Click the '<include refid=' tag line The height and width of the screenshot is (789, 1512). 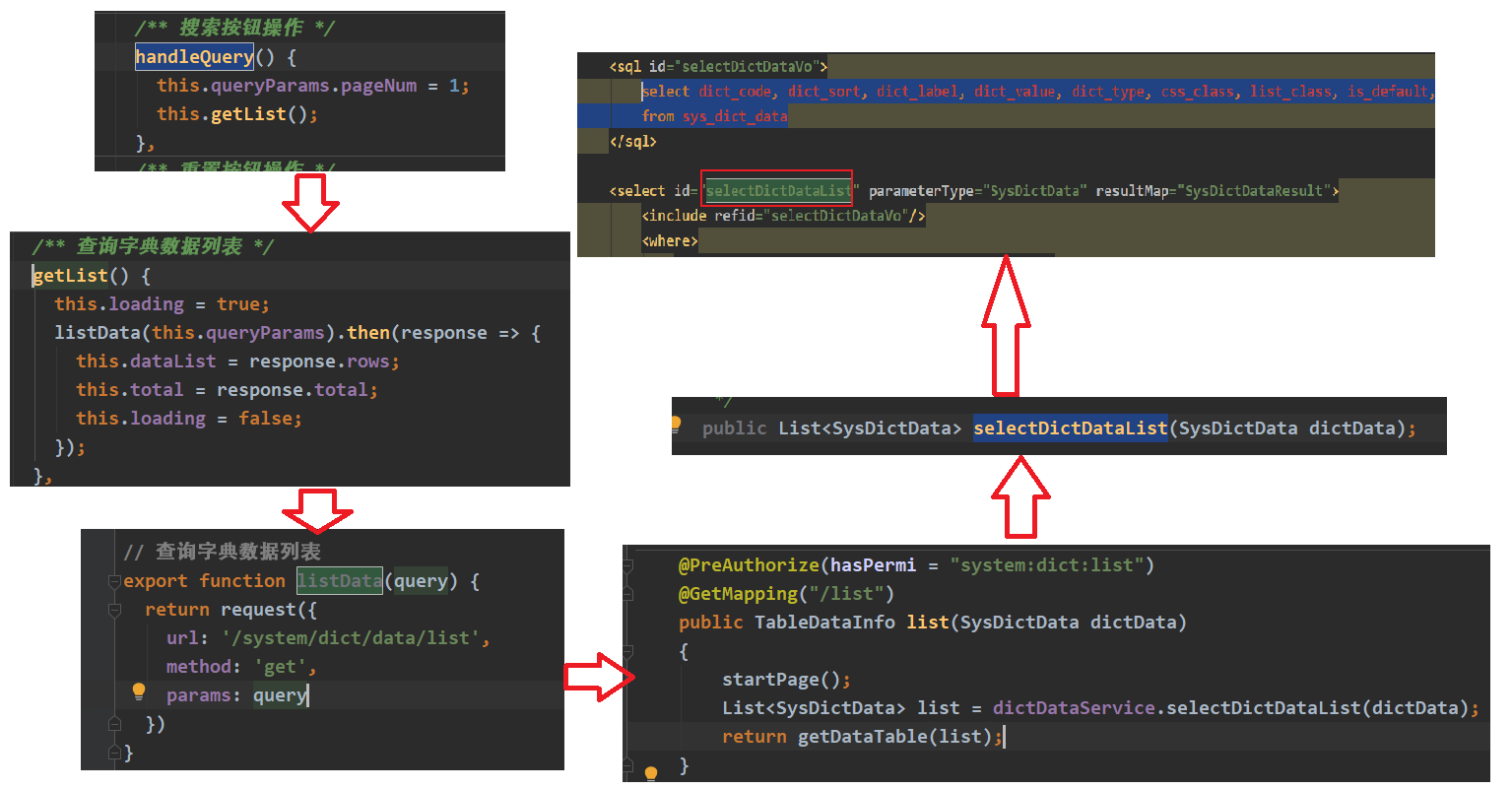[x=783, y=216]
